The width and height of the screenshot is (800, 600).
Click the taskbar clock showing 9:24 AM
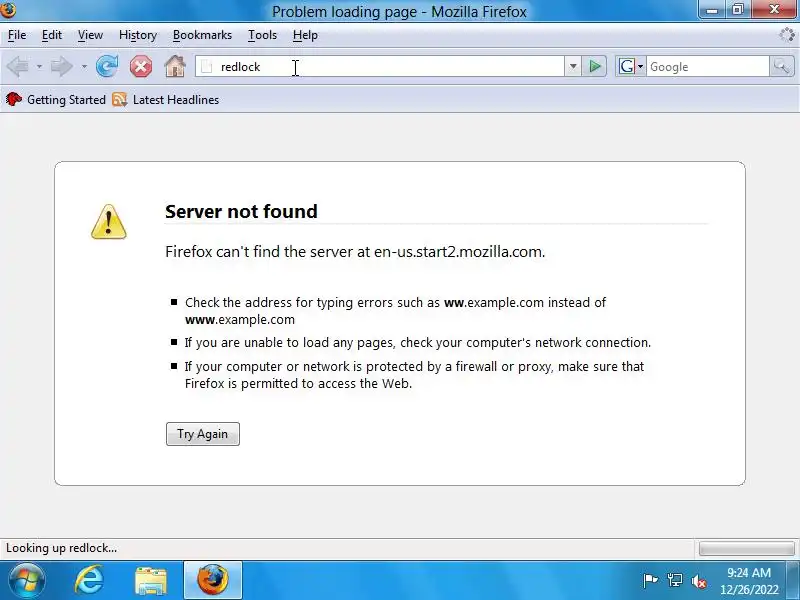point(749,581)
